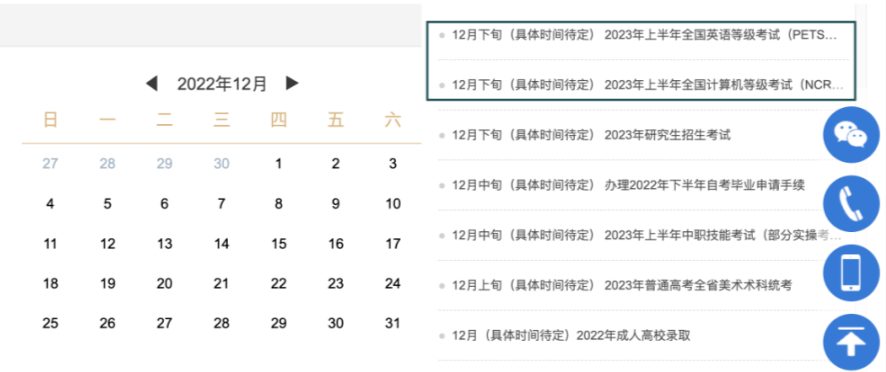Viewport: 886px width, 372px height.
Task: Click the 二 weekday header
Action: click(164, 120)
